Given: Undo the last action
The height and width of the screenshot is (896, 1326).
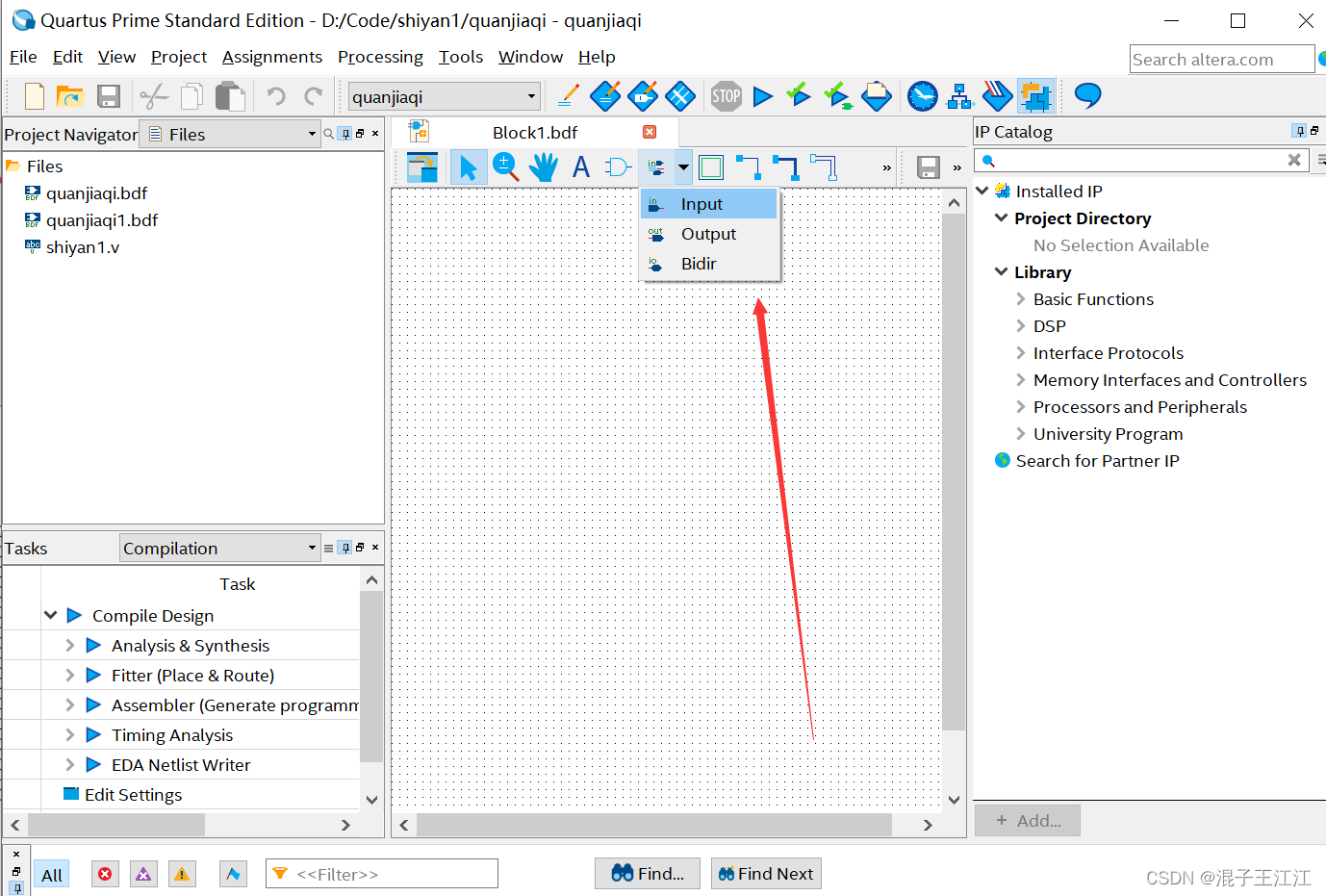Looking at the screenshot, I should [x=276, y=96].
